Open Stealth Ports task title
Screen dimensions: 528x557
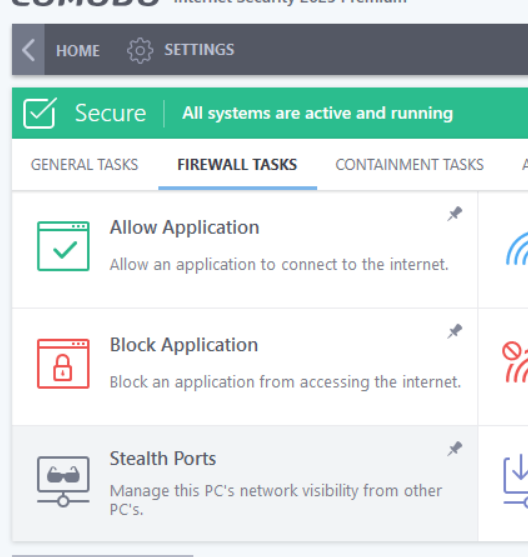pyautogui.click(x=163, y=458)
